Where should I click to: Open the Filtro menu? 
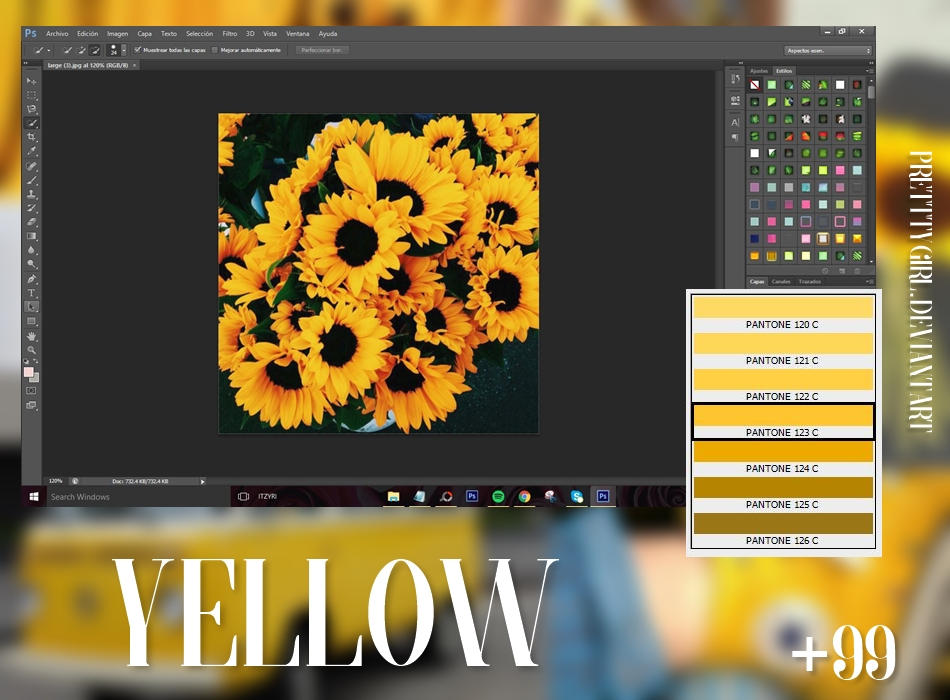click(x=230, y=33)
